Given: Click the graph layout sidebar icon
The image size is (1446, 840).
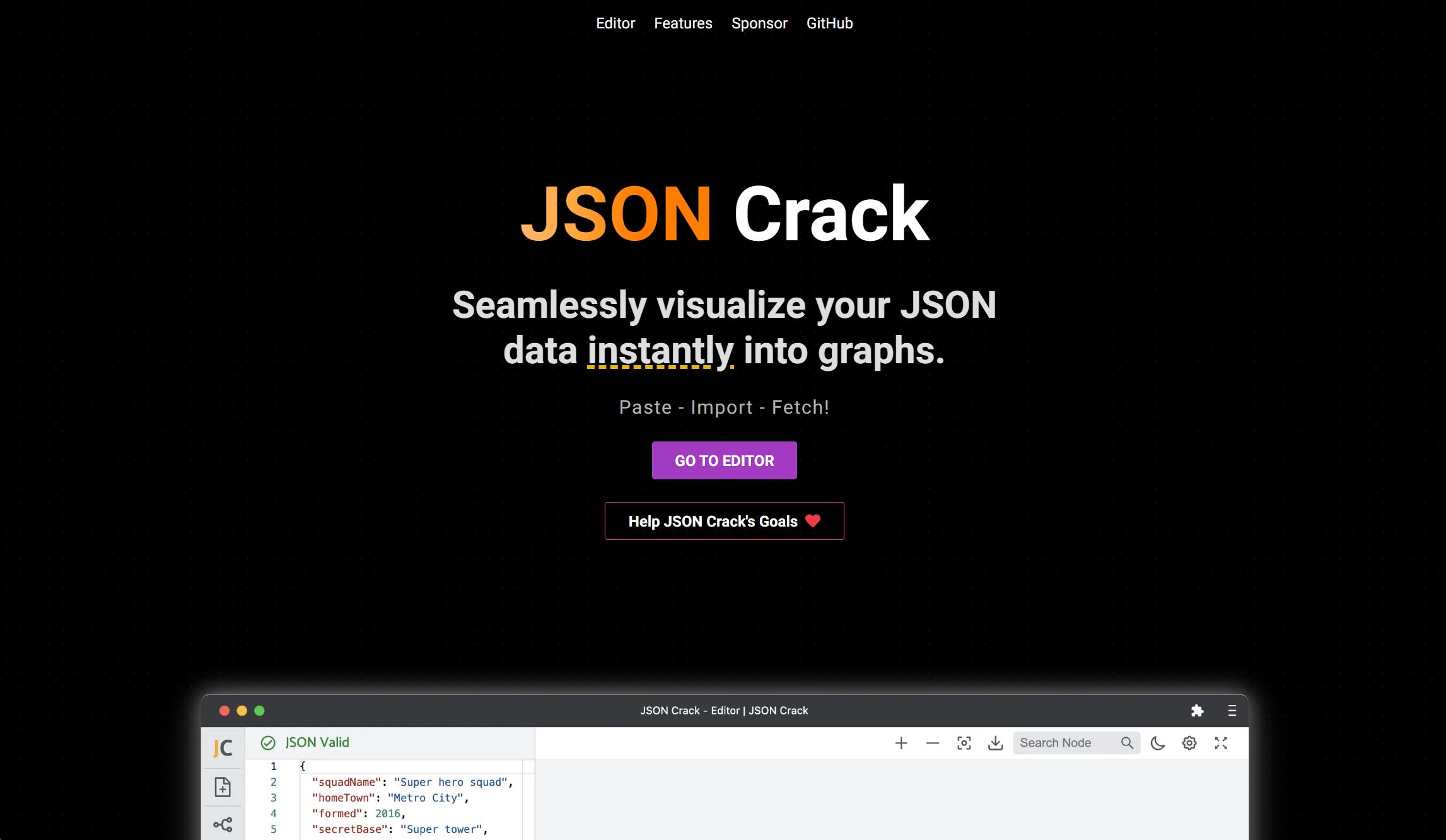Looking at the screenshot, I should tap(223, 824).
